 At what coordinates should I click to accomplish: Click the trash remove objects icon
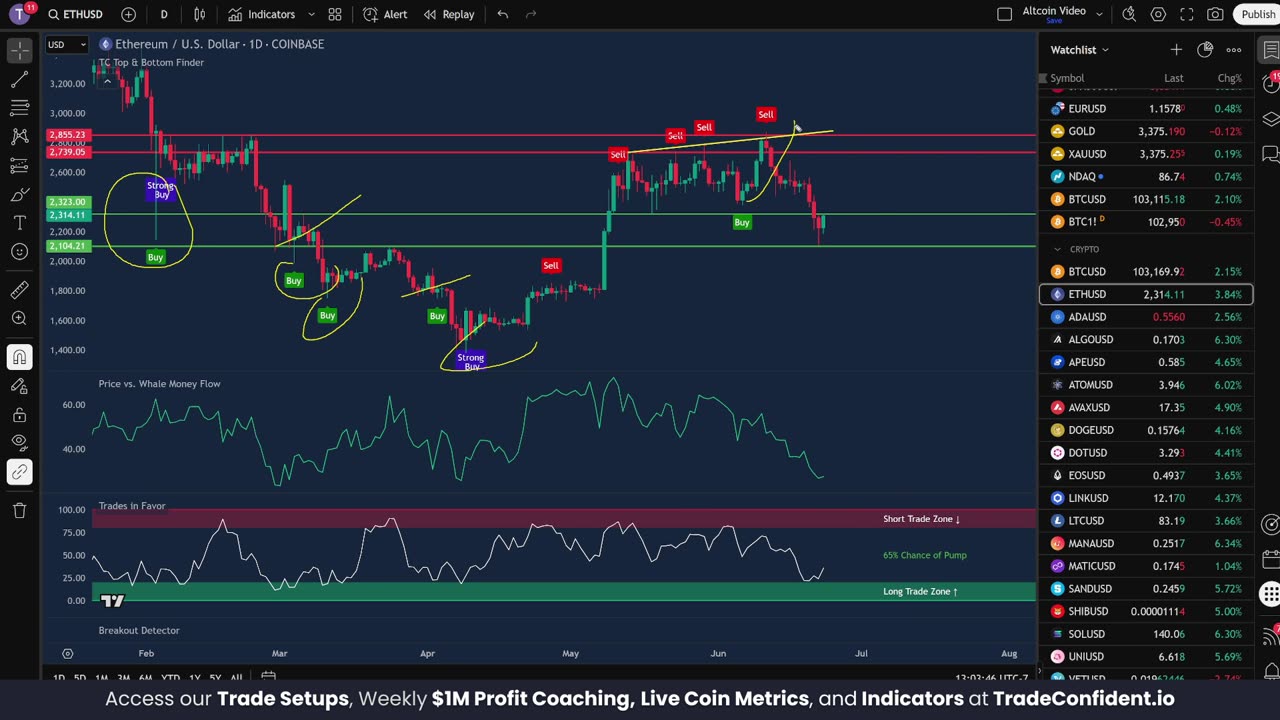(19, 510)
